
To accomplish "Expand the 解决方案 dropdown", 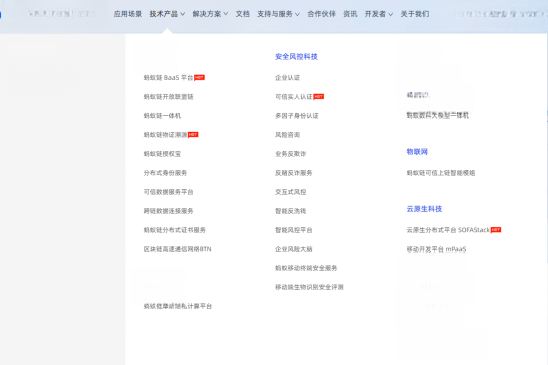I will point(210,14).
